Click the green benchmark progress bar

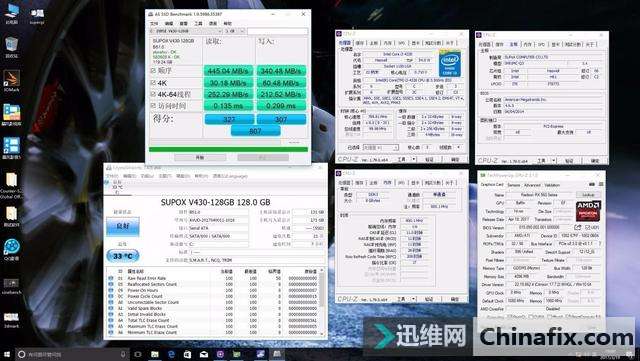(x=229, y=149)
